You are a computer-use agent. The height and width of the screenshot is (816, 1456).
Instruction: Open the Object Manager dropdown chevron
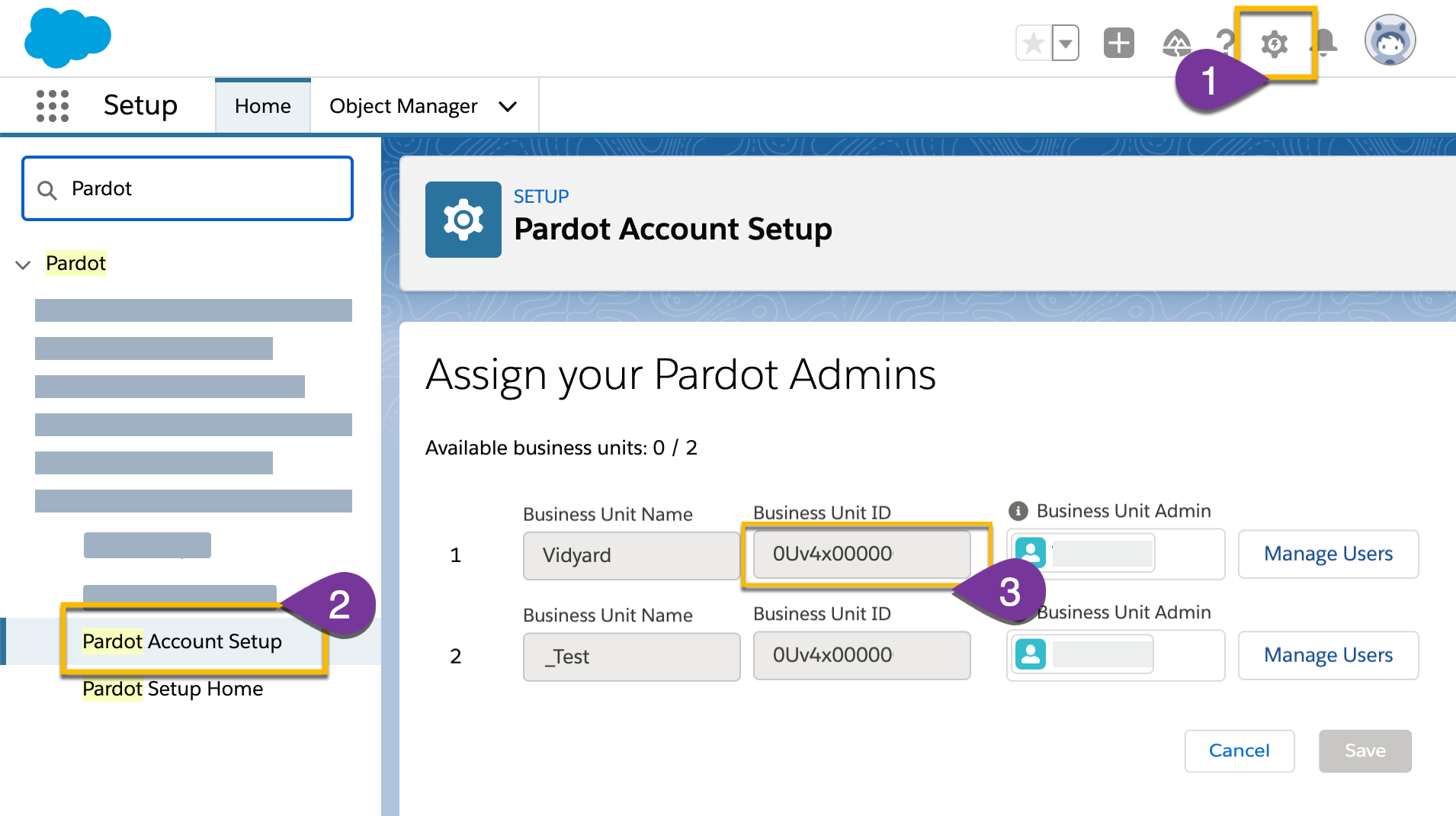click(x=508, y=107)
